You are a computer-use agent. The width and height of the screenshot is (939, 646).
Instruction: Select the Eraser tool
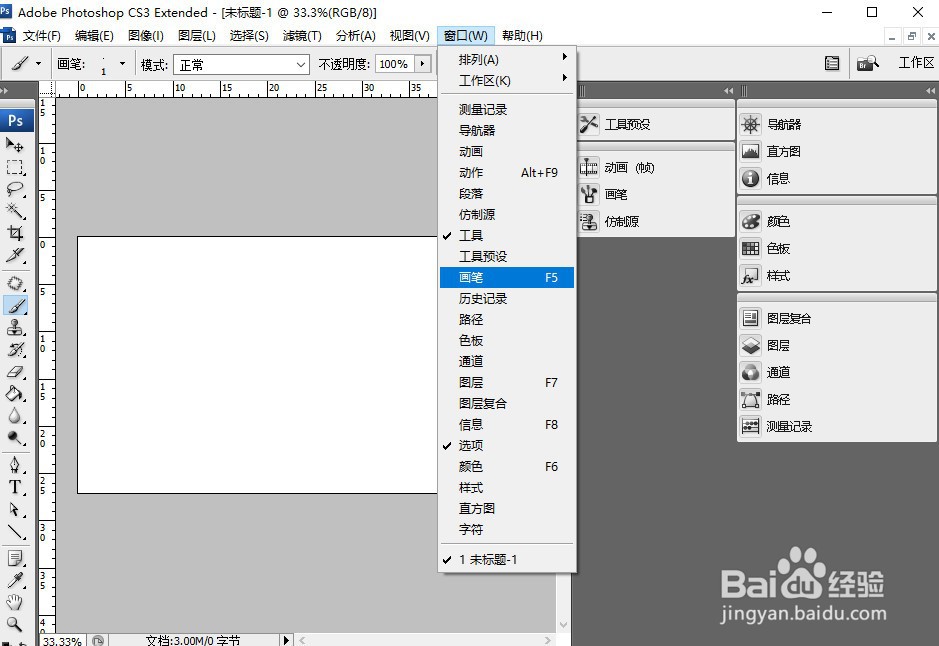[16, 370]
